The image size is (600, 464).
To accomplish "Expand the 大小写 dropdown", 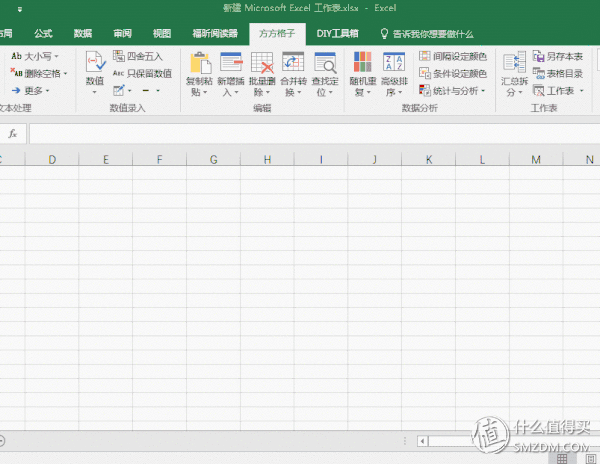I will pyautogui.click(x=35, y=56).
